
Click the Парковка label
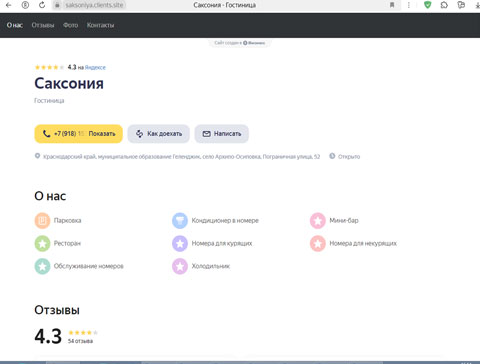(x=67, y=220)
